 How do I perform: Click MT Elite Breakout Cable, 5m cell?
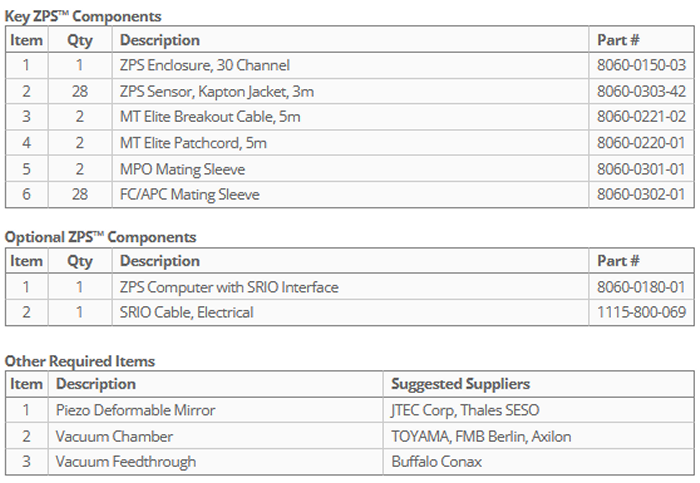click(x=210, y=118)
